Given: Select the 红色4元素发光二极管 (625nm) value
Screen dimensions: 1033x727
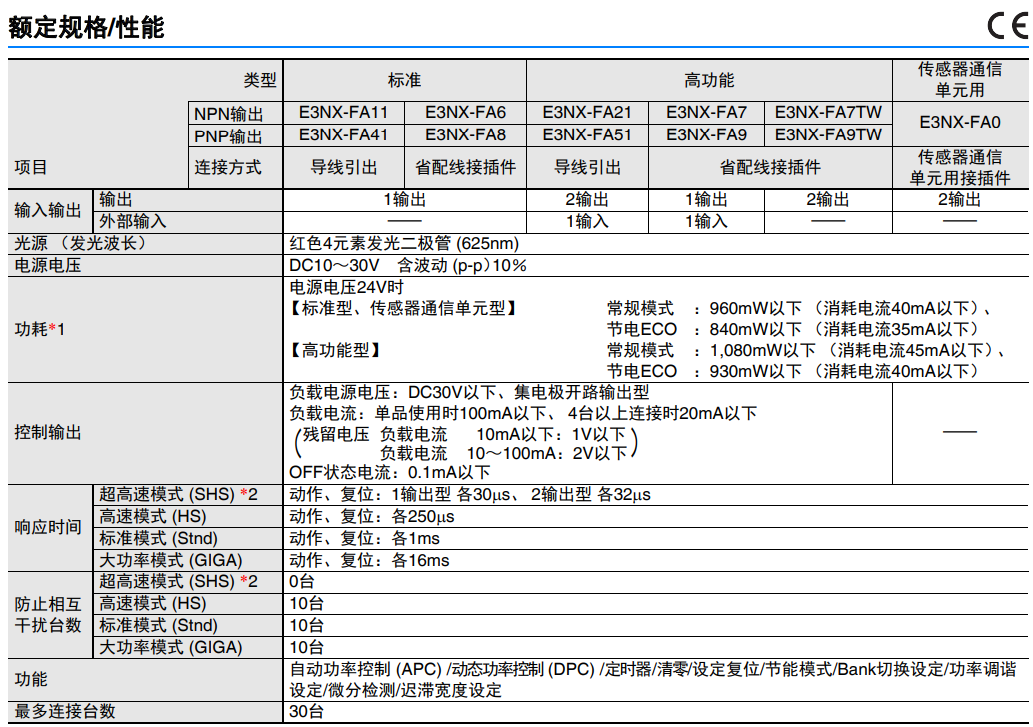Looking at the screenshot, I should point(404,244).
